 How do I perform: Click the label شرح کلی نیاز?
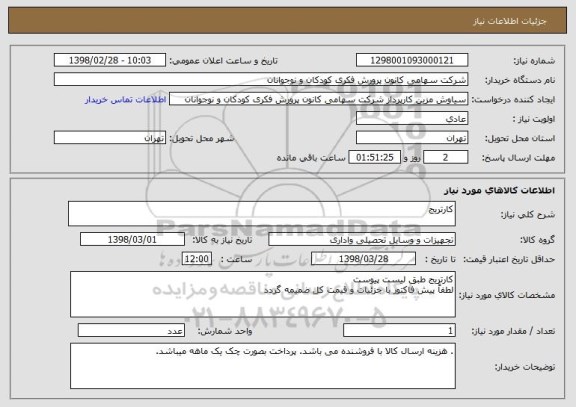point(528,215)
